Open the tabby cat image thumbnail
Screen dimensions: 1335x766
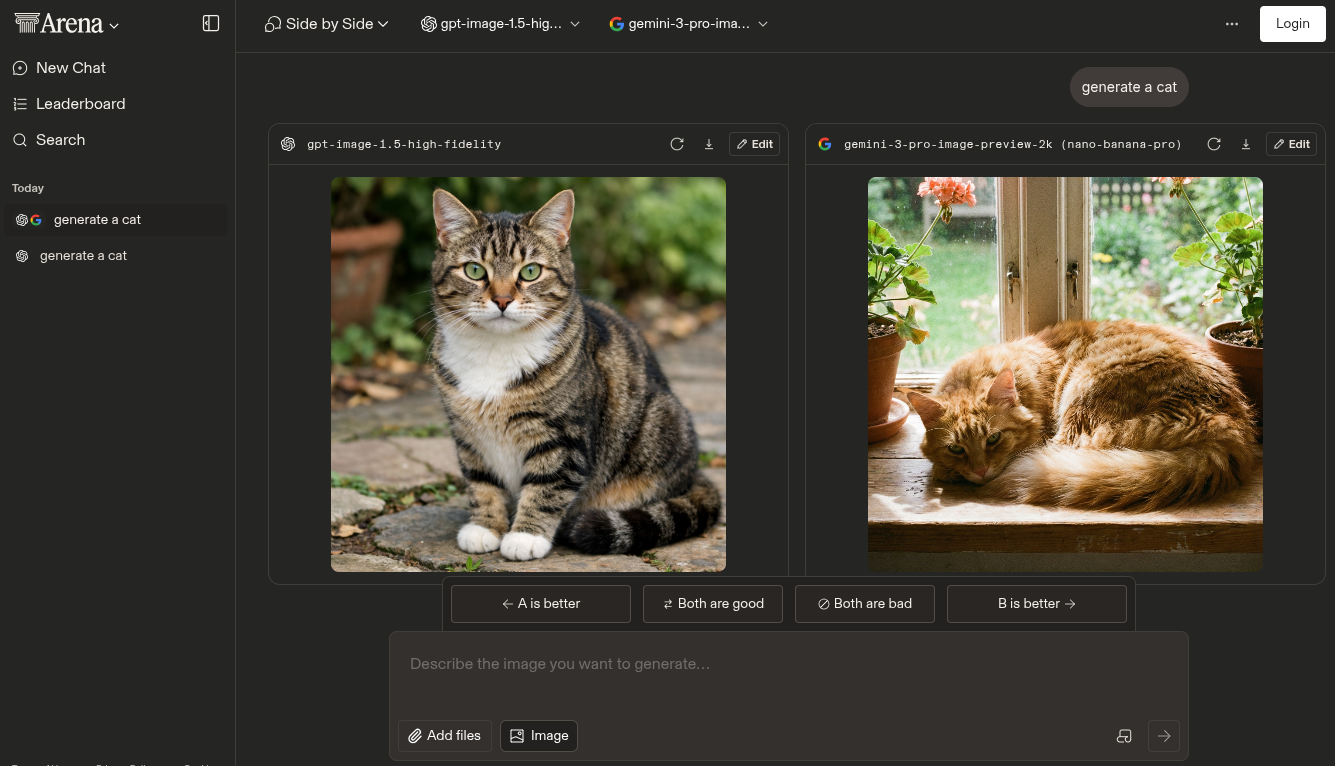(x=528, y=374)
